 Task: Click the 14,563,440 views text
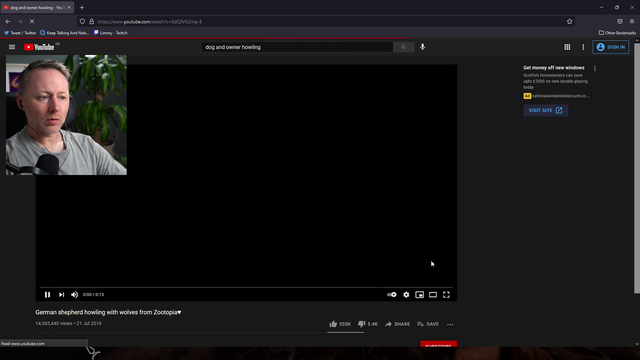pyautogui.click(x=53, y=323)
